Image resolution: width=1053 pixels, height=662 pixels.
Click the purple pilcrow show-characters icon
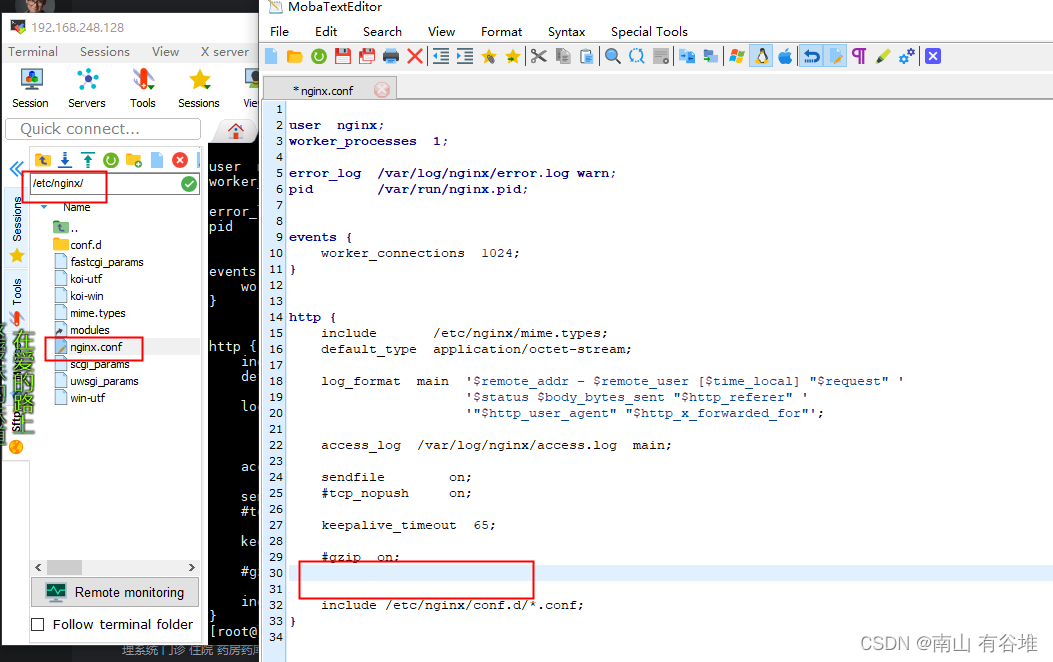click(x=859, y=56)
